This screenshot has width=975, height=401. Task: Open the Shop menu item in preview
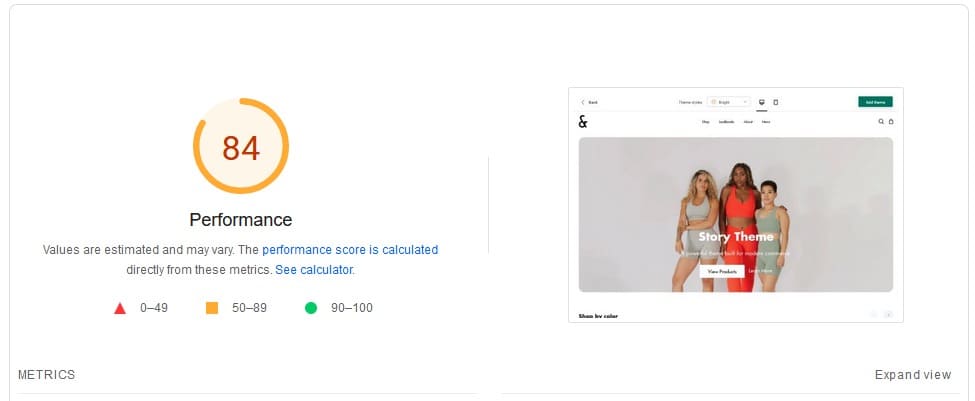pos(705,122)
